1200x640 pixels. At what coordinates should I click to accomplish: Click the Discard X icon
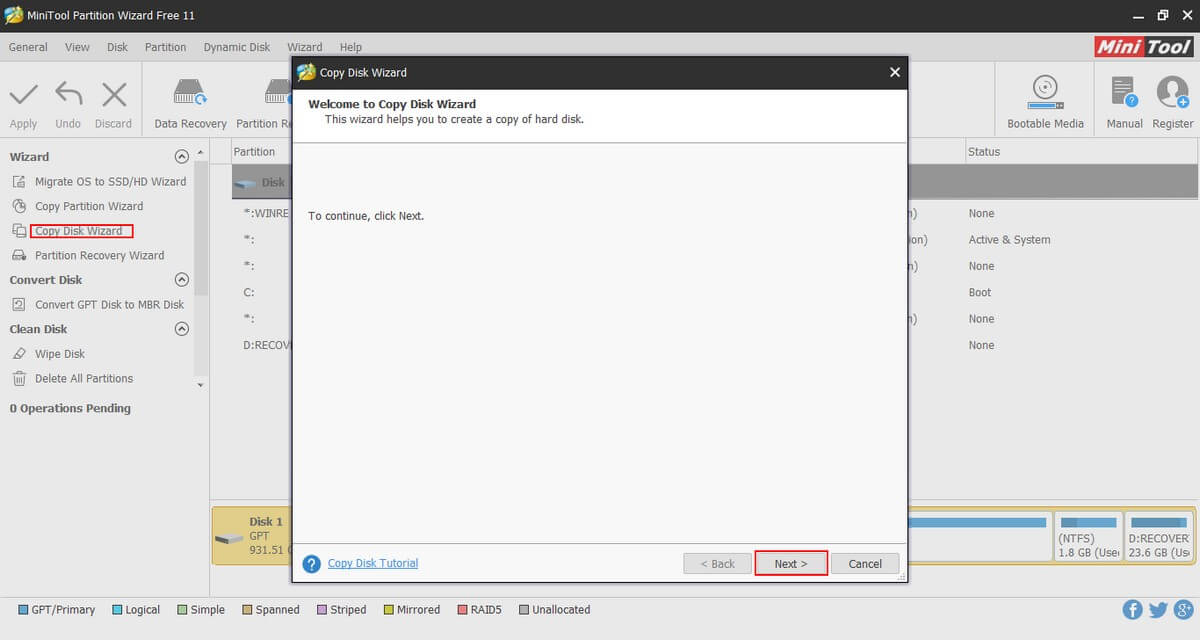click(114, 95)
